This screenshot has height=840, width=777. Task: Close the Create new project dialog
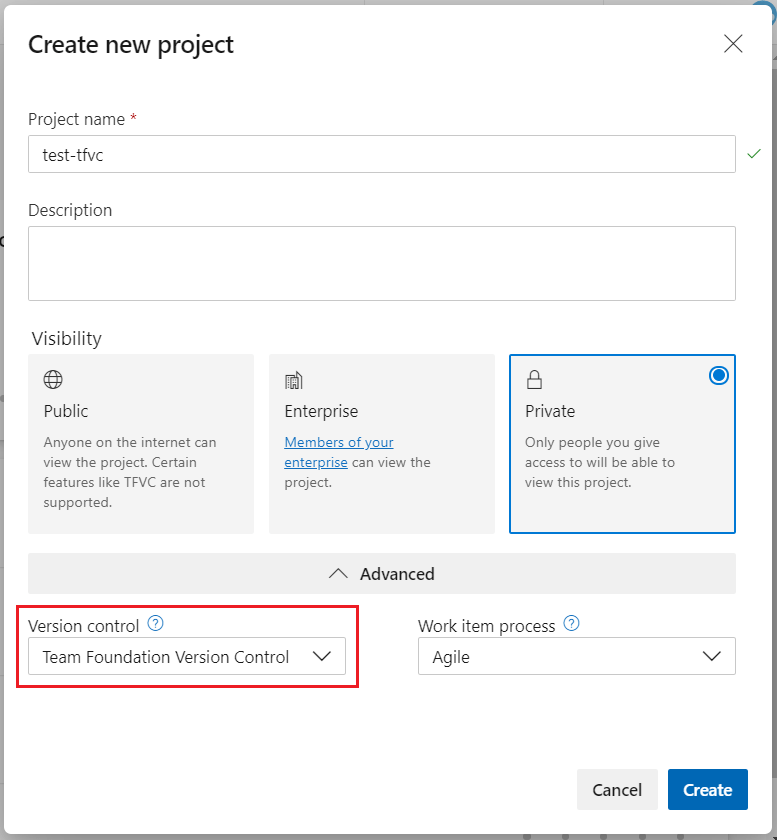733,44
